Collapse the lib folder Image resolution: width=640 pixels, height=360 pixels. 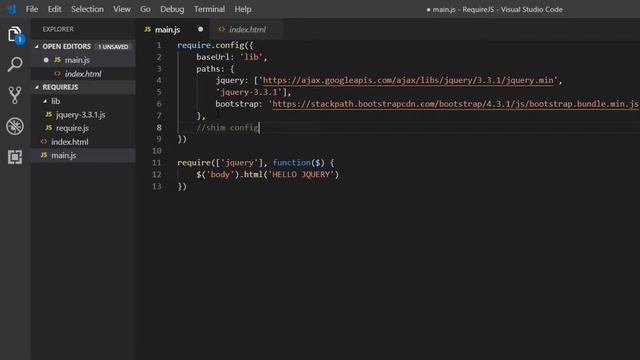(x=45, y=101)
